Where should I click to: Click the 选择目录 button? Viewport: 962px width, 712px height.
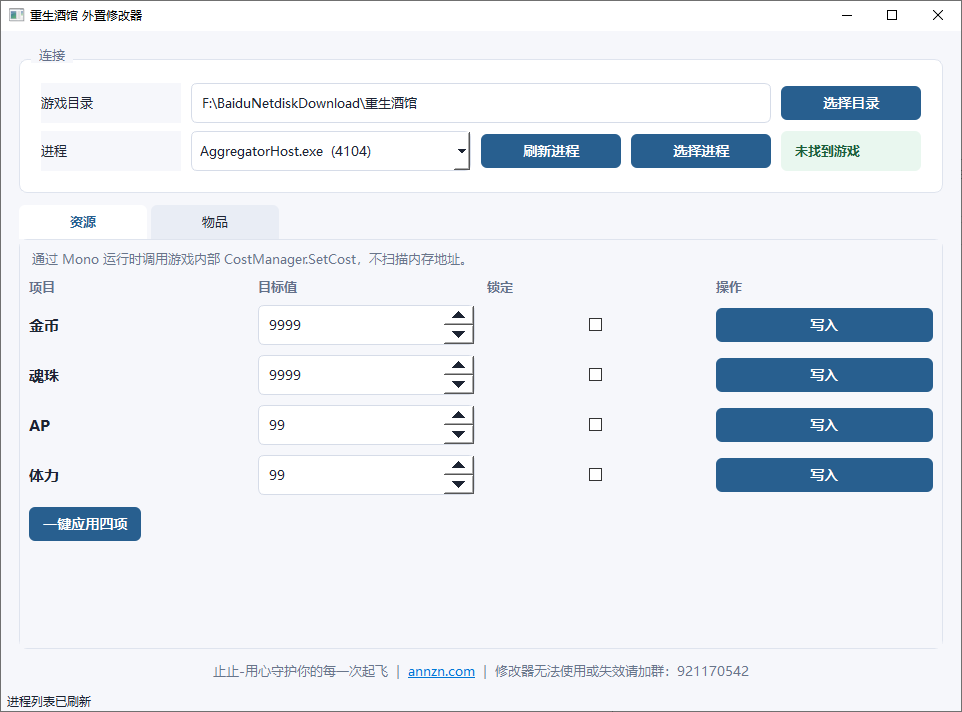[x=850, y=103]
